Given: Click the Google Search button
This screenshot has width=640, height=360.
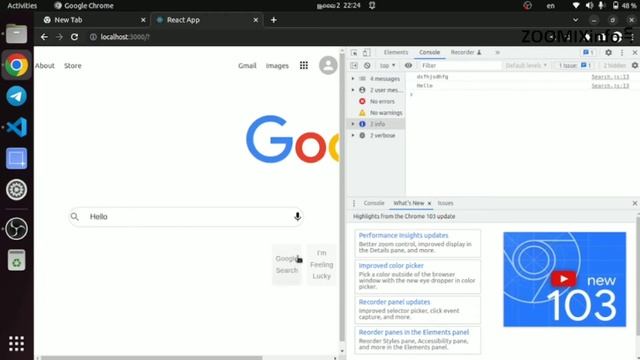Looking at the screenshot, I should [x=287, y=264].
